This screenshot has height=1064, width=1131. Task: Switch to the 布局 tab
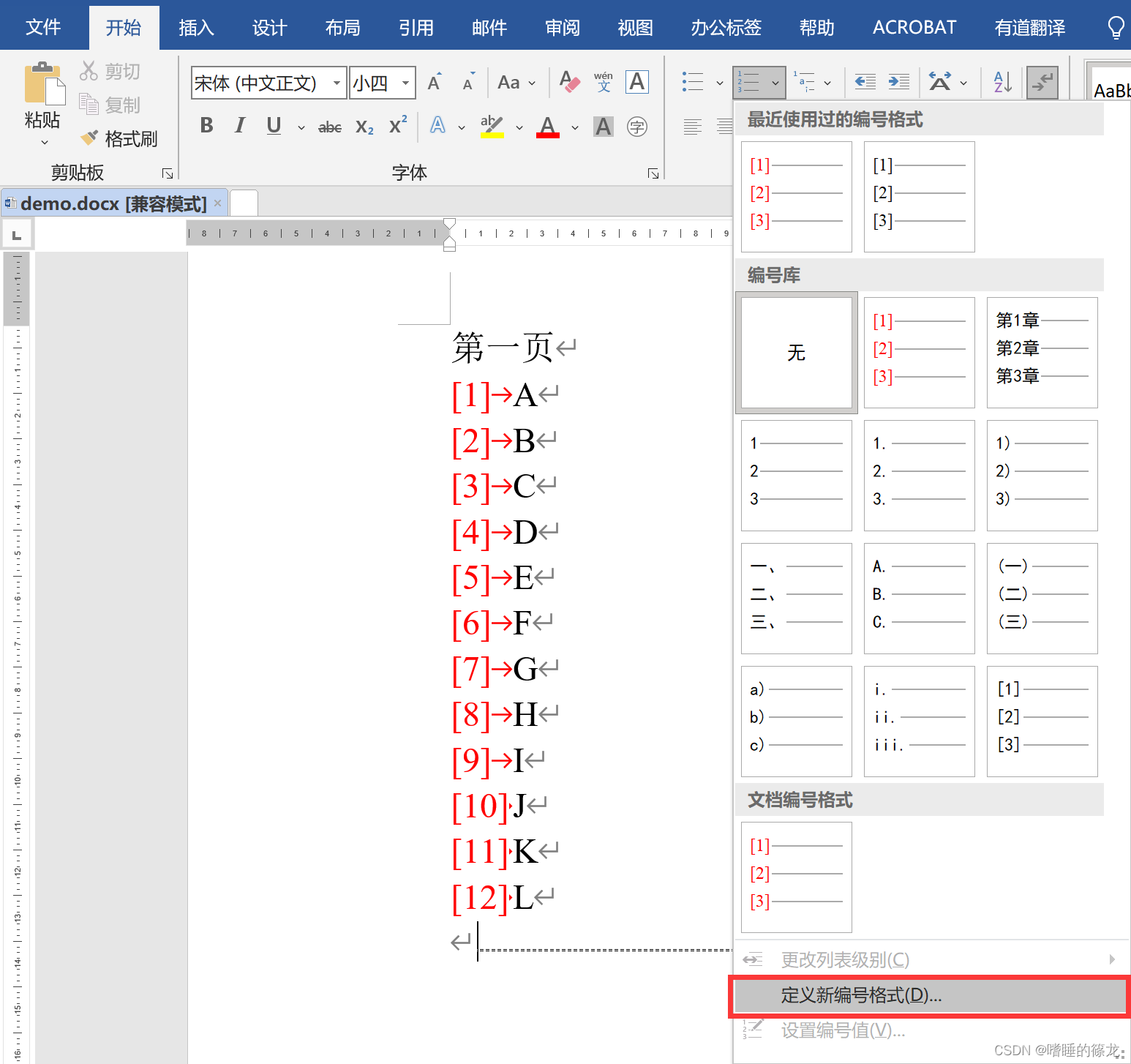(342, 28)
